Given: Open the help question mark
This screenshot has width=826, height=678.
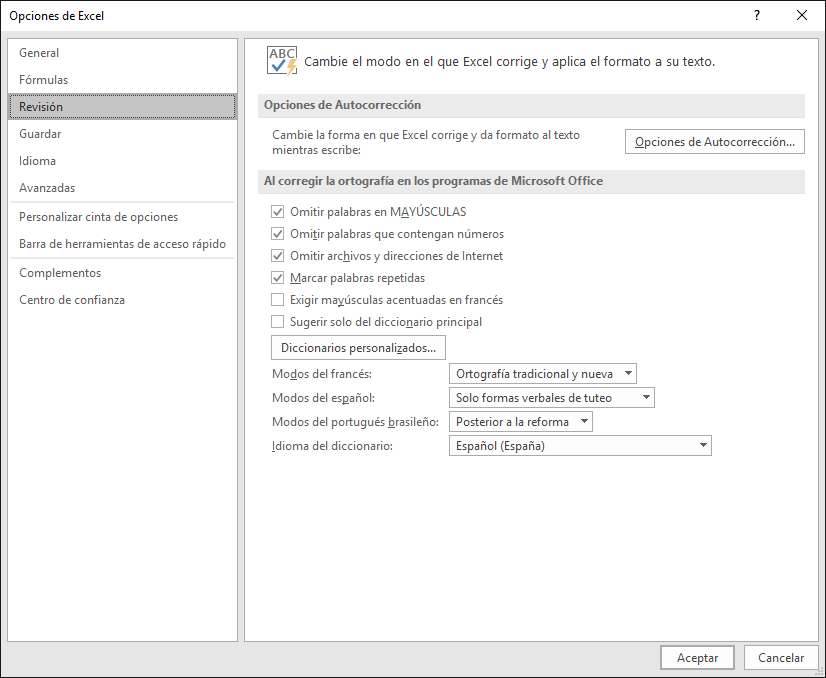Looking at the screenshot, I should (756, 15).
